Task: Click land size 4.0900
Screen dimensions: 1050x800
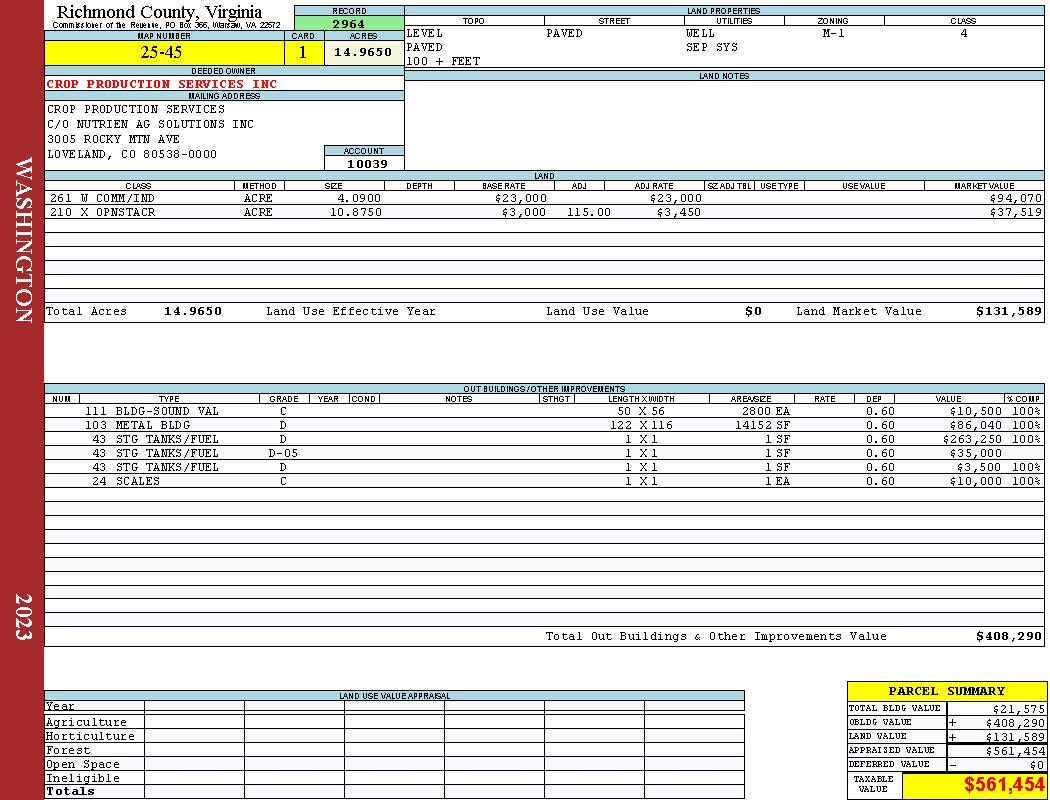Action: (x=359, y=198)
